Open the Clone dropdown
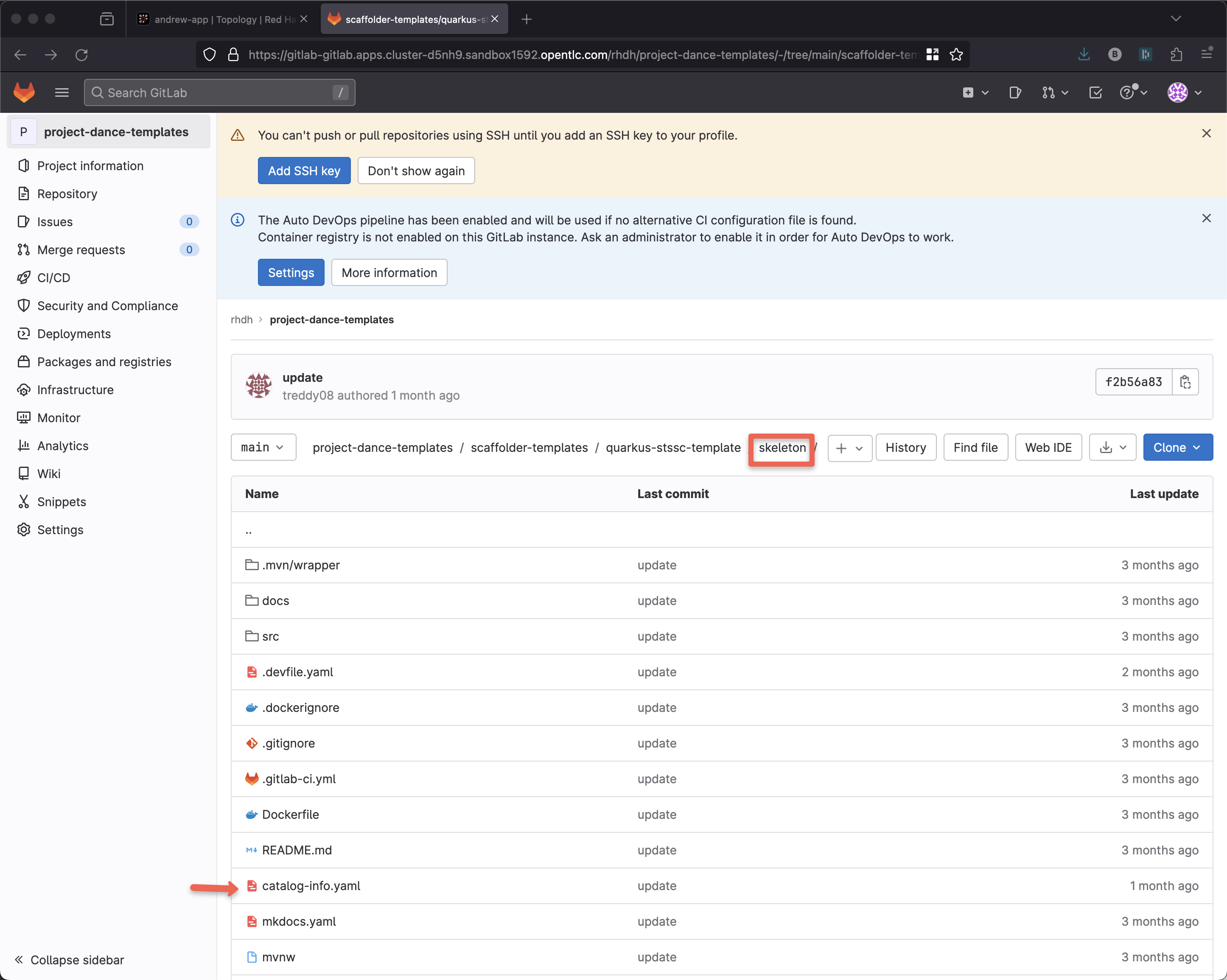1227x980 pixels. [1177, 447]
